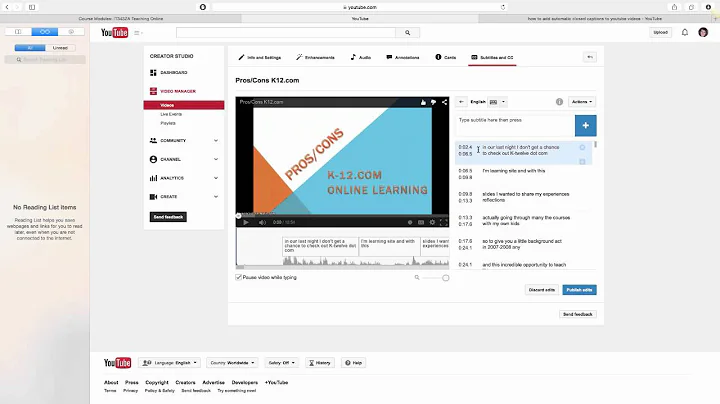The image size is (720, 404).
Task: Select Videos under Video Manager
Action: click(184, 105)
